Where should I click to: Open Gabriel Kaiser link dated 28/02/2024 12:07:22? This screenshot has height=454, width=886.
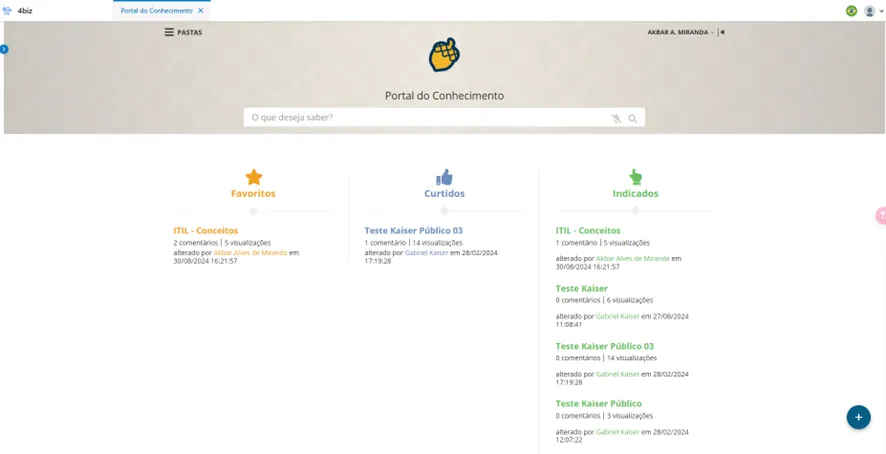(x=618, y=432)
